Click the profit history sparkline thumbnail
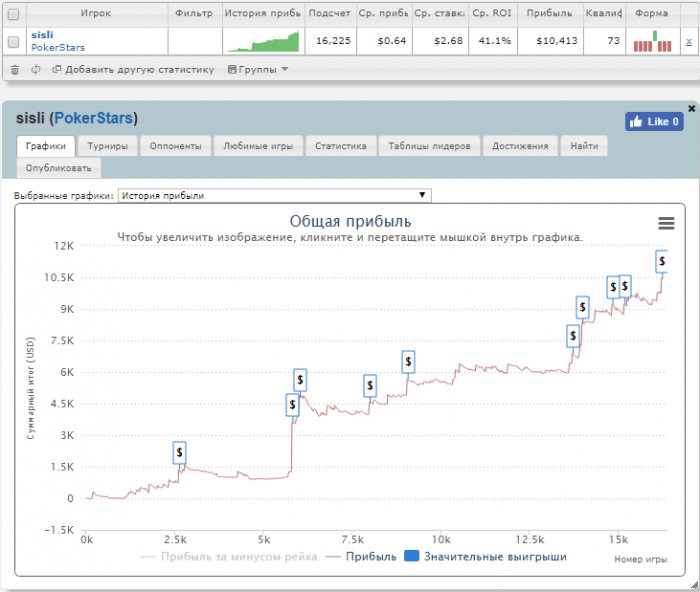The image size is (700, 592). click(262, 41)
